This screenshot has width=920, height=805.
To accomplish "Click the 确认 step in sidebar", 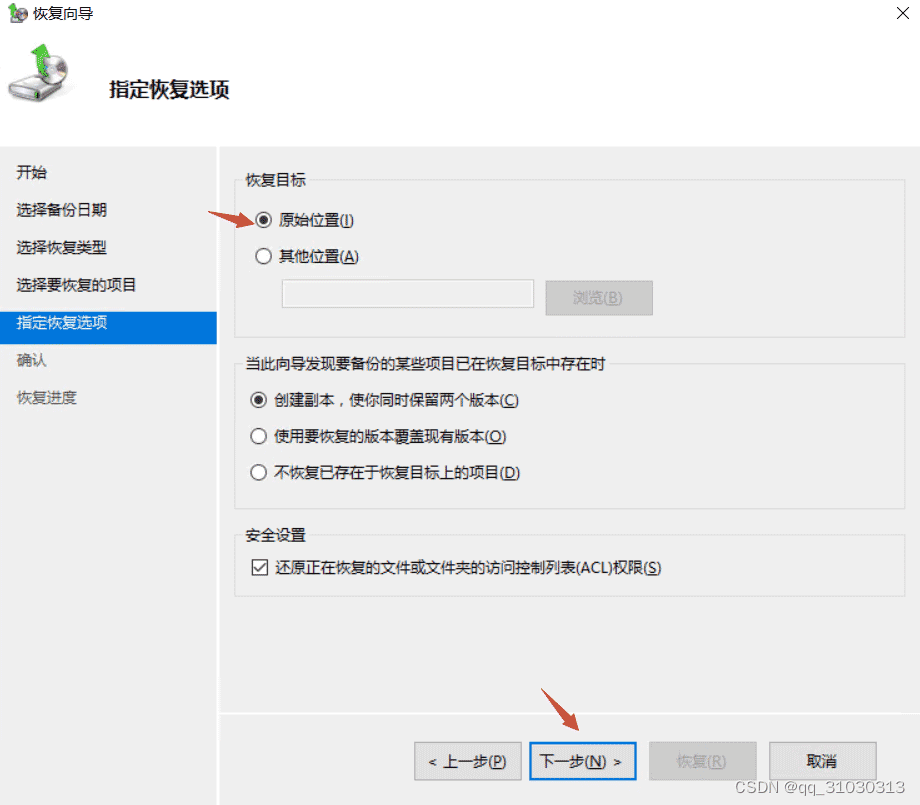I will [32, 360].
